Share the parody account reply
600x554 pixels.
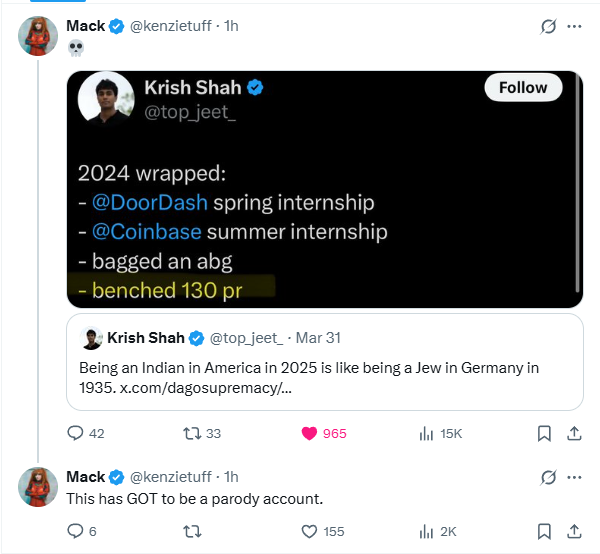(x=574, y=531)
